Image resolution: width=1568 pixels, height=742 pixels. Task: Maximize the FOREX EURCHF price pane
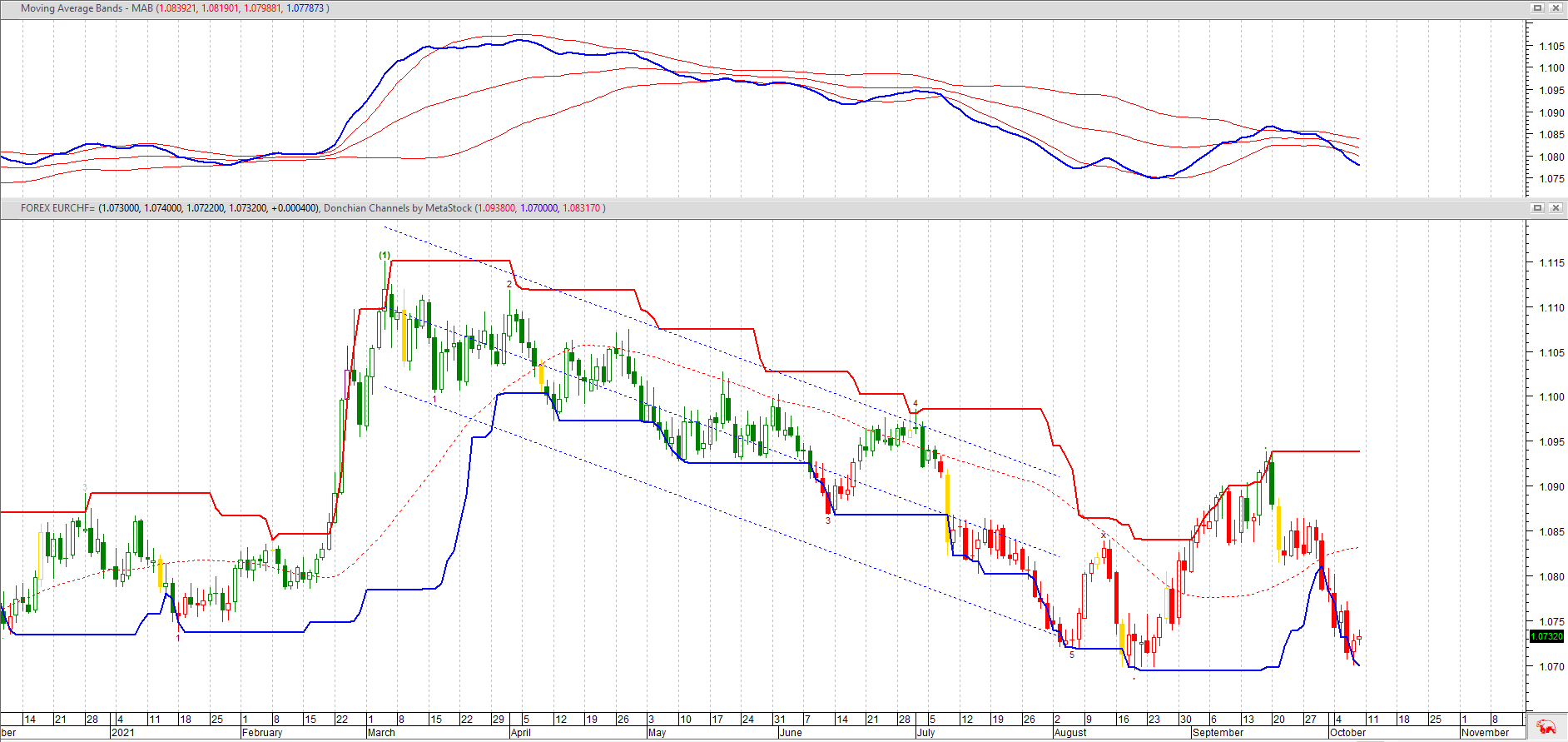[x=1538, y=207]
